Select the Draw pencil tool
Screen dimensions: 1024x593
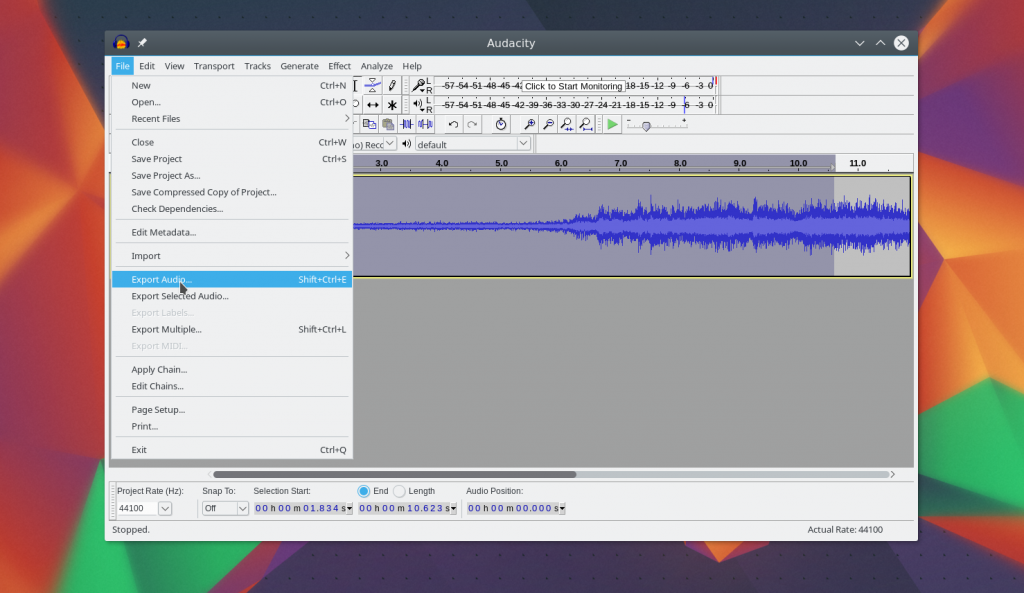point(392,86)
